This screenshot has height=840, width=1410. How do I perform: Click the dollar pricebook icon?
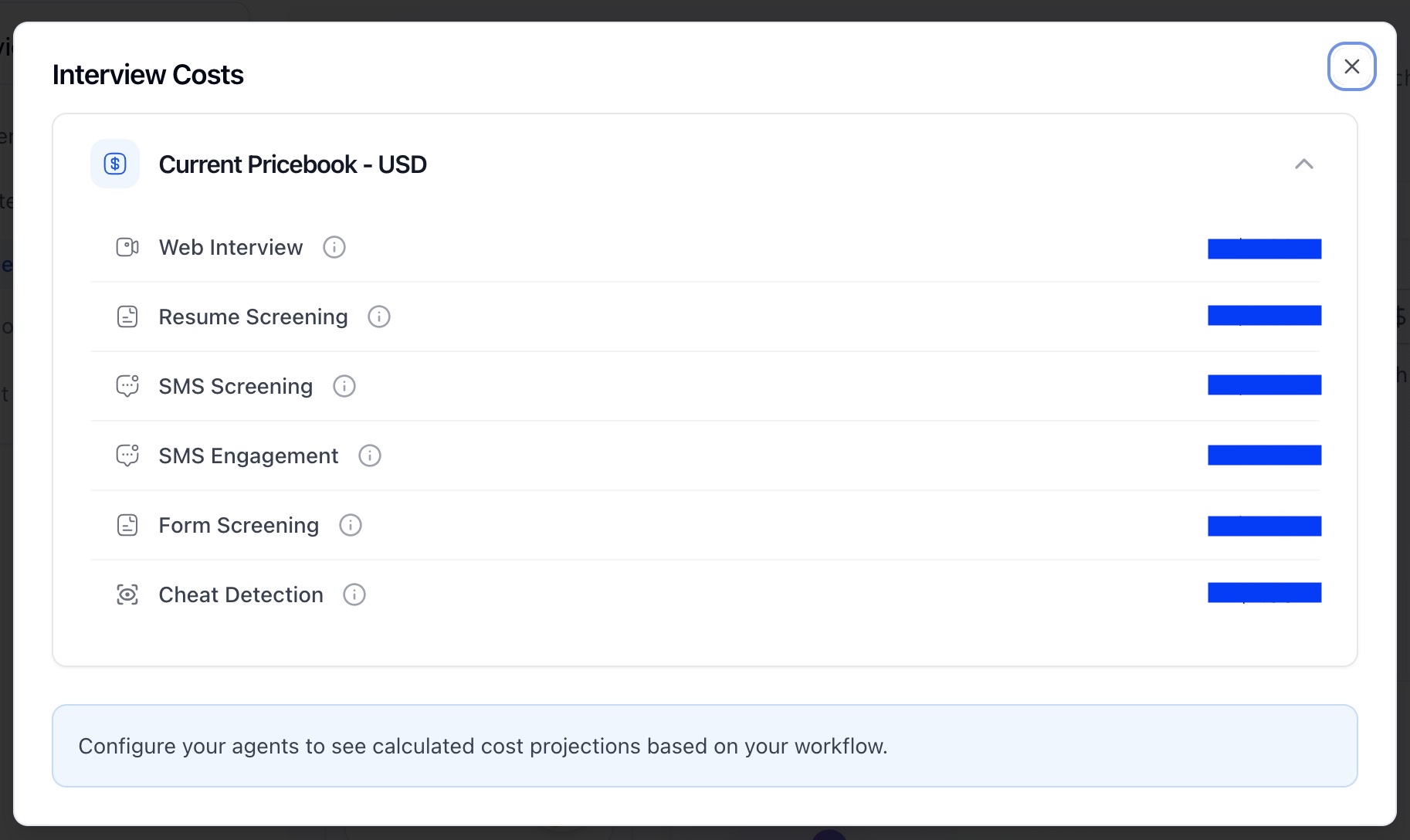[x=115, y=164]
